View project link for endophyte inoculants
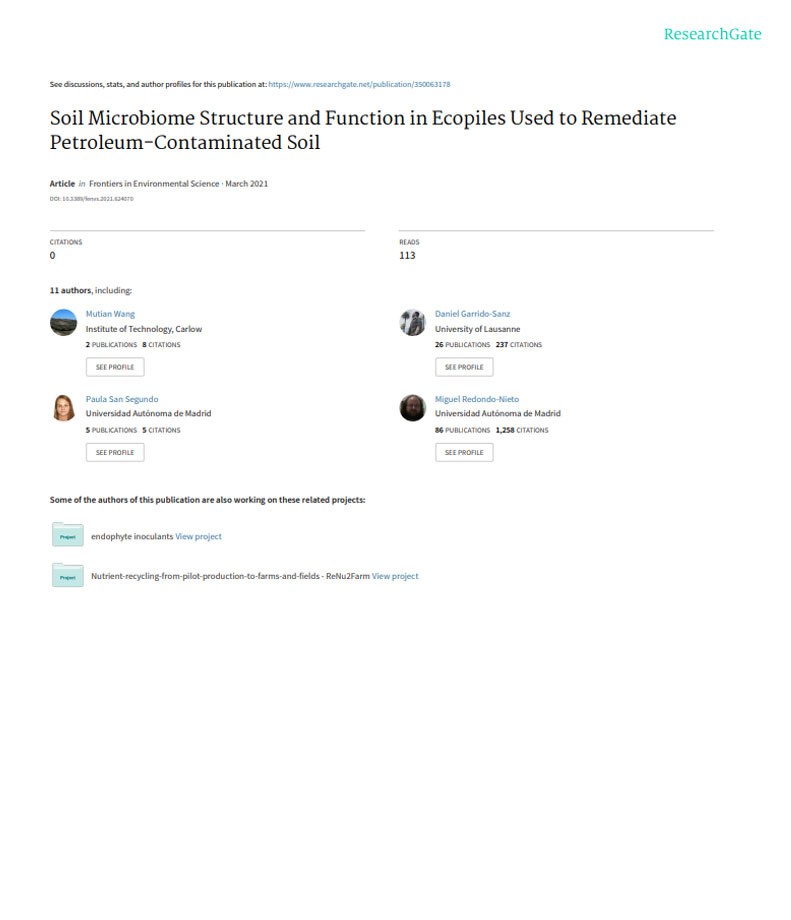 tap(198, 536)
